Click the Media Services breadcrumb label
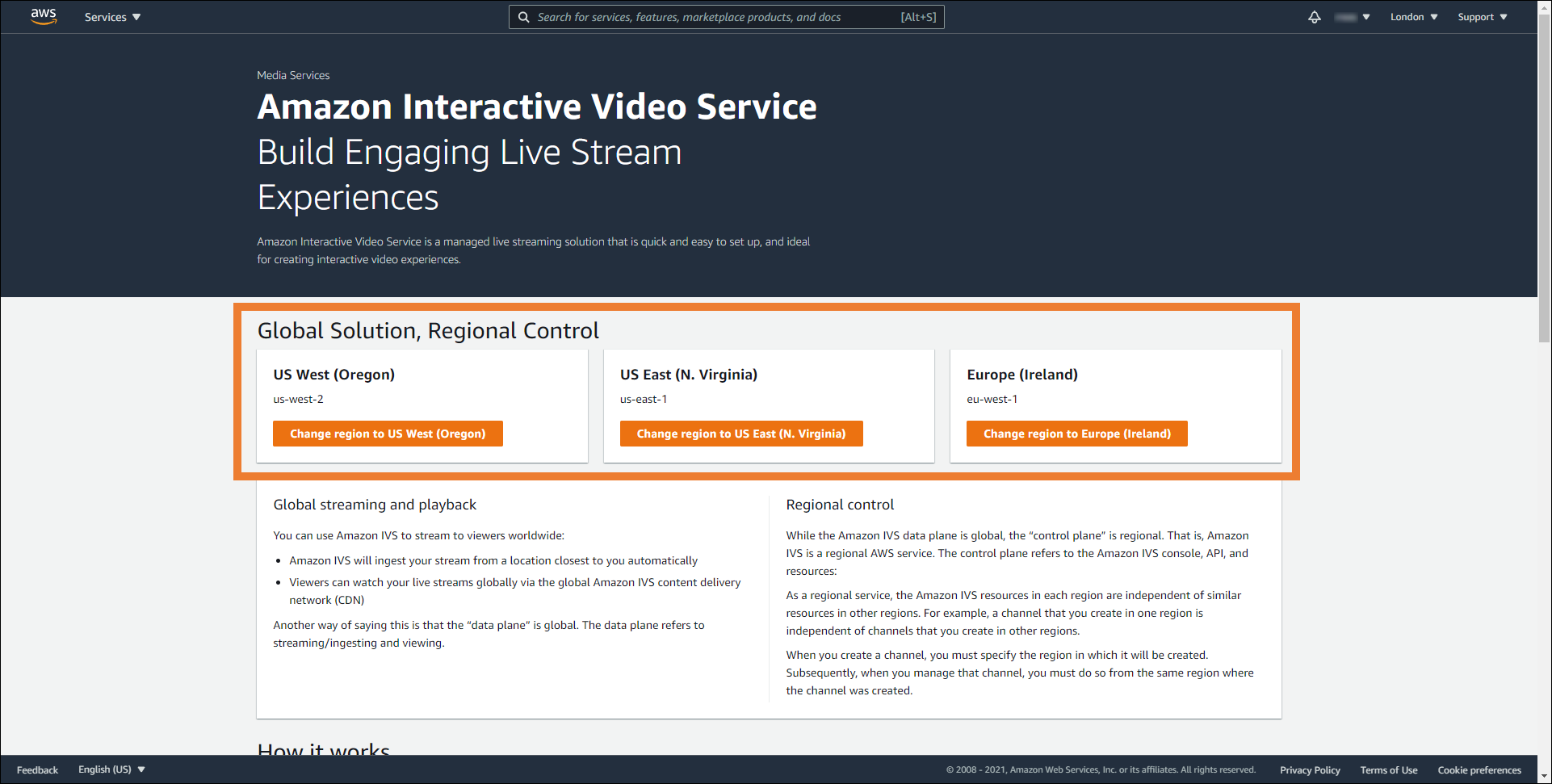 [293, 75]
